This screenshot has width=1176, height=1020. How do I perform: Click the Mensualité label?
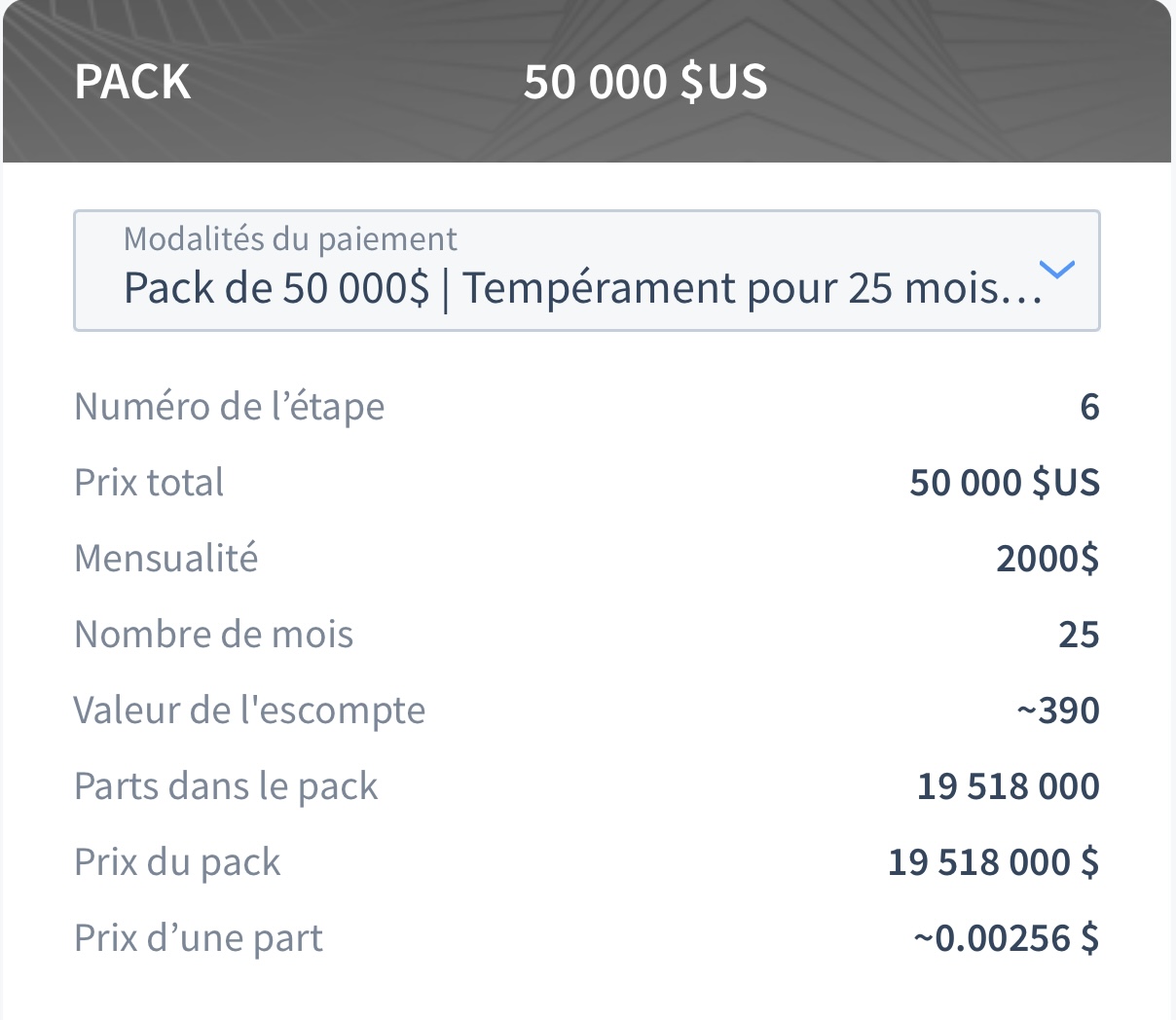[166, 559]
